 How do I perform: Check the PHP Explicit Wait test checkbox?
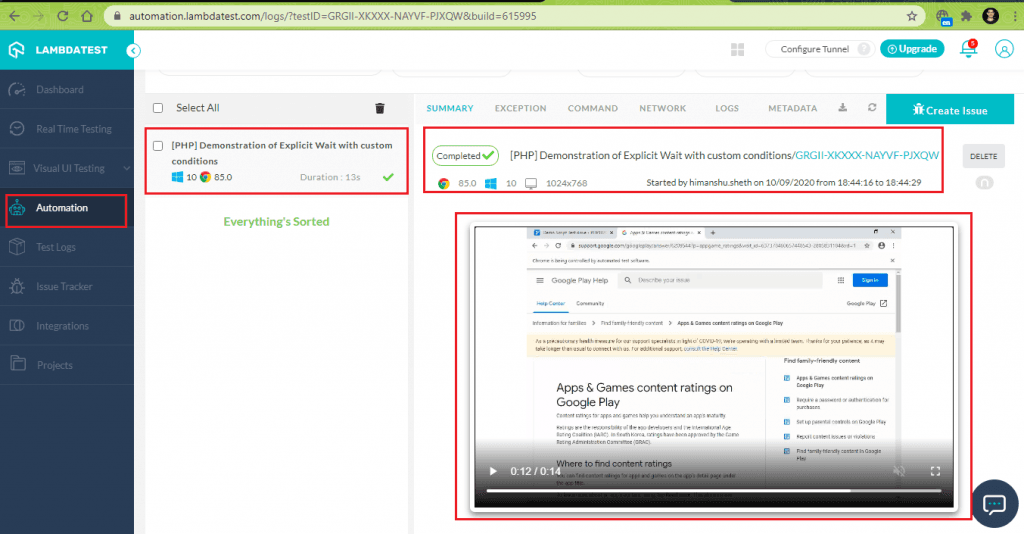click(158, 146)
